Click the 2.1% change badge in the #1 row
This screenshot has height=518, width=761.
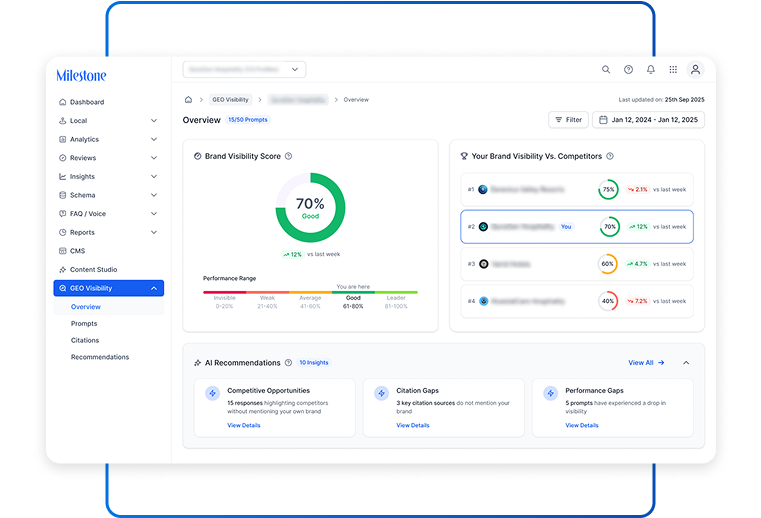click(637, 189)
